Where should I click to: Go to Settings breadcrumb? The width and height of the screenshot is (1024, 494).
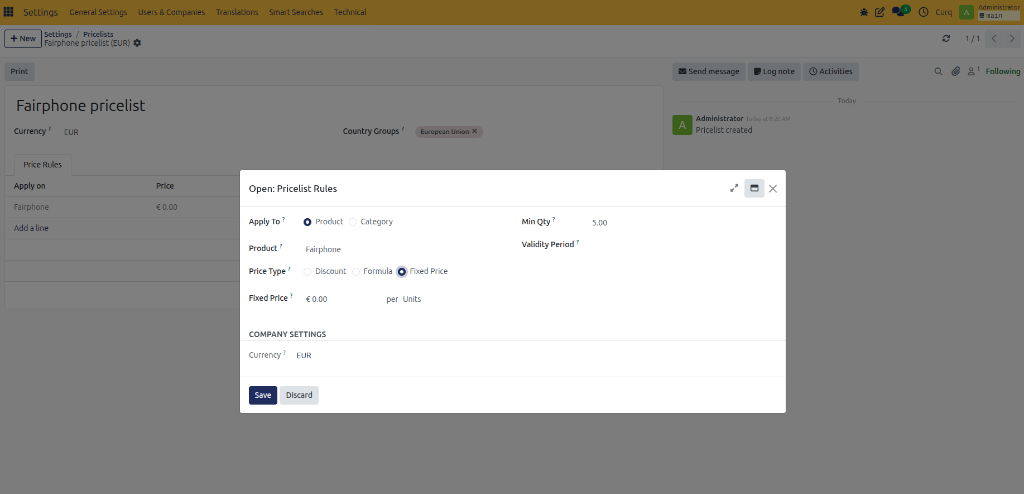pyautogui.click(x=58, y=34)
